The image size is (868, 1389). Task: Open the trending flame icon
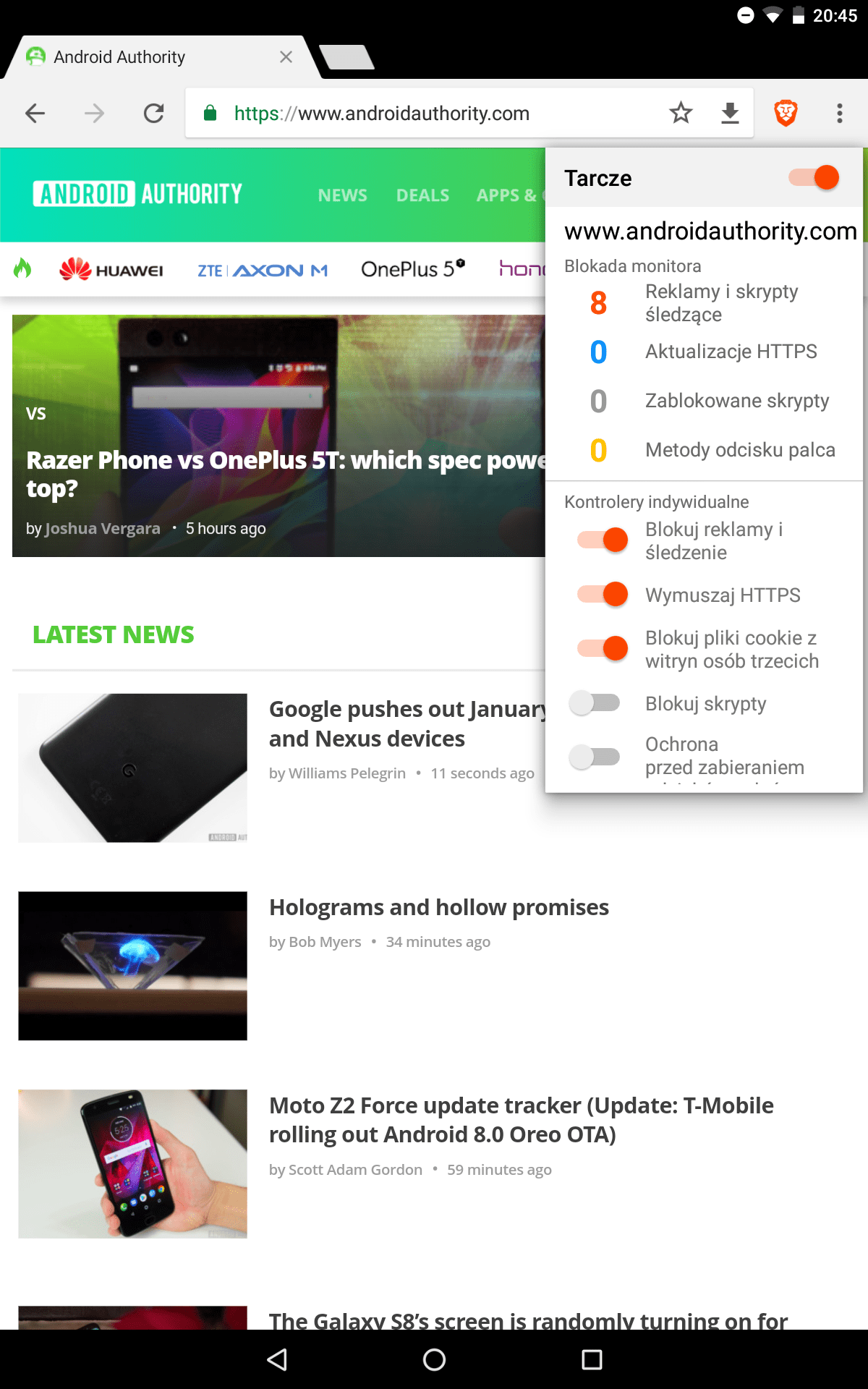22,268
